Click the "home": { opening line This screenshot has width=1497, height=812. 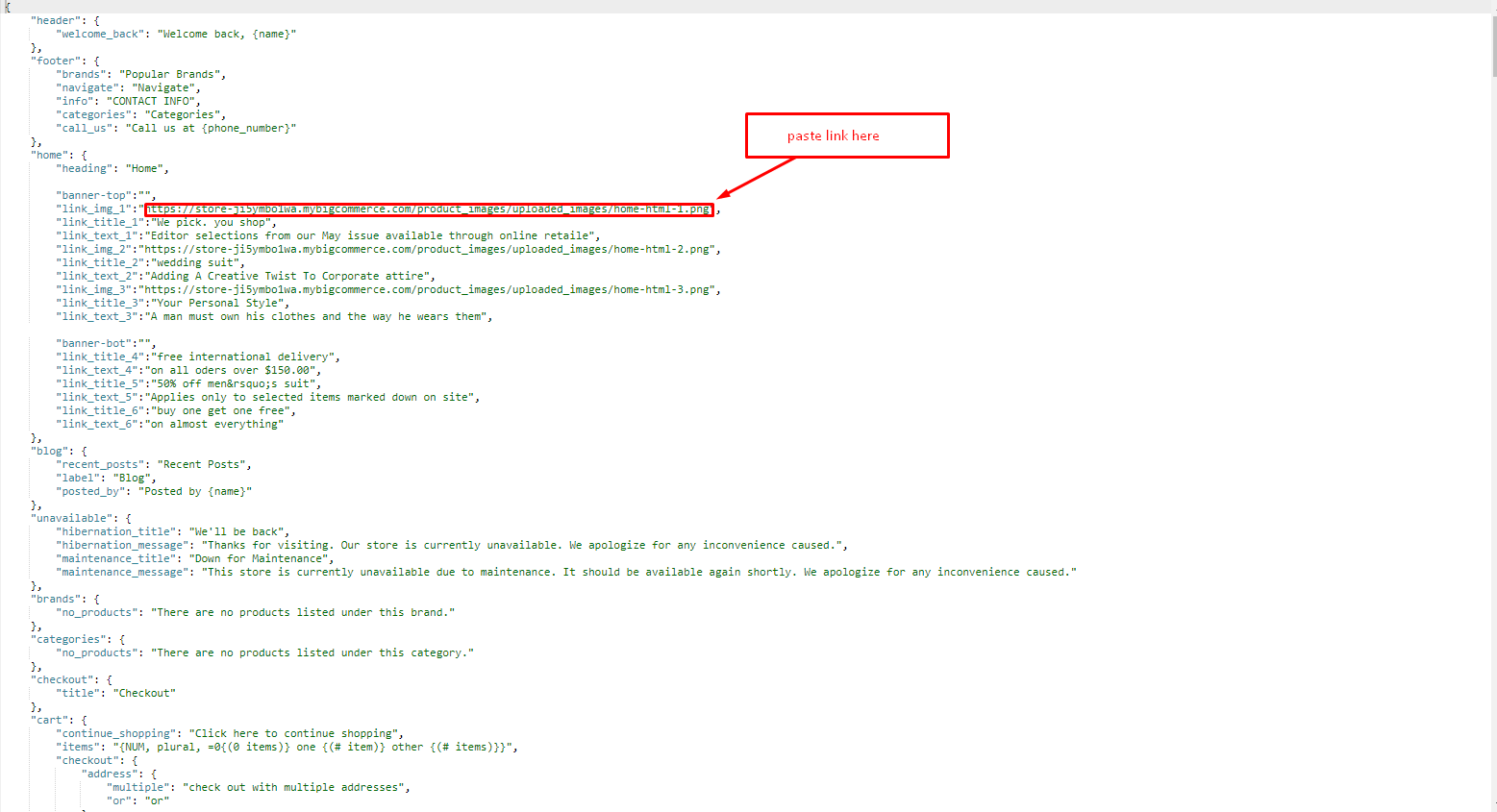coord(59,155)
